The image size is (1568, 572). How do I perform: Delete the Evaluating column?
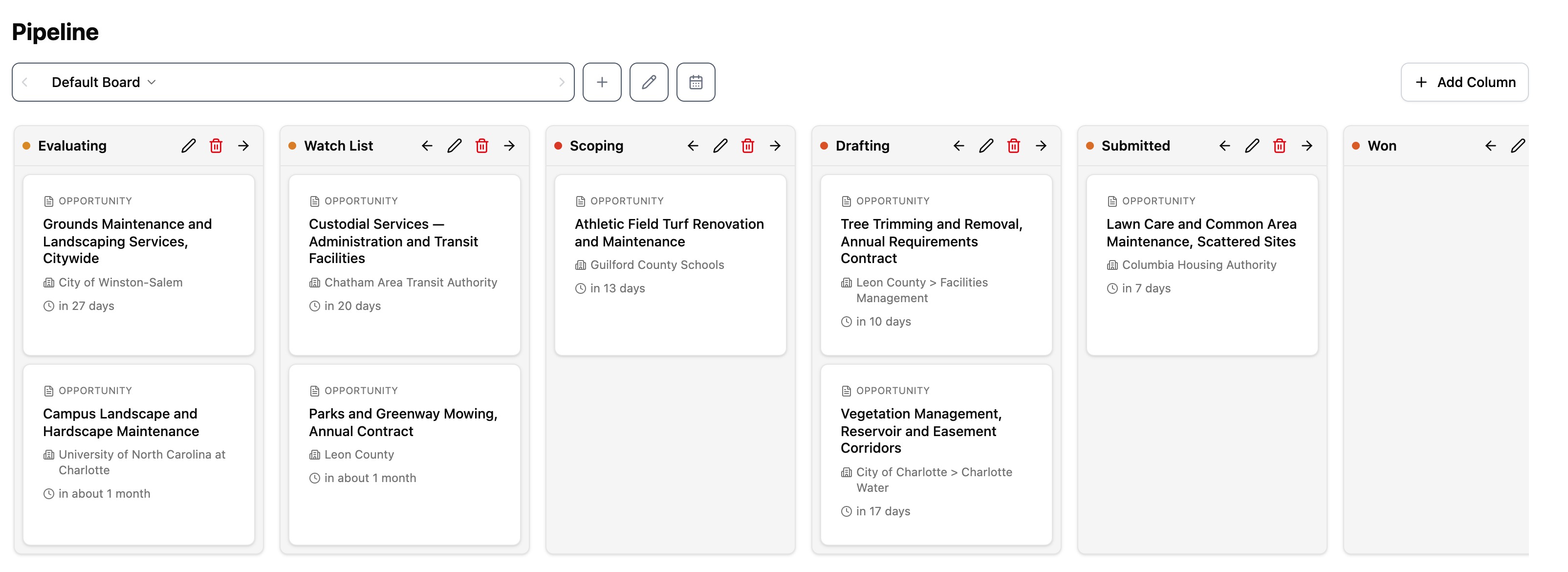tap(216, 146)
